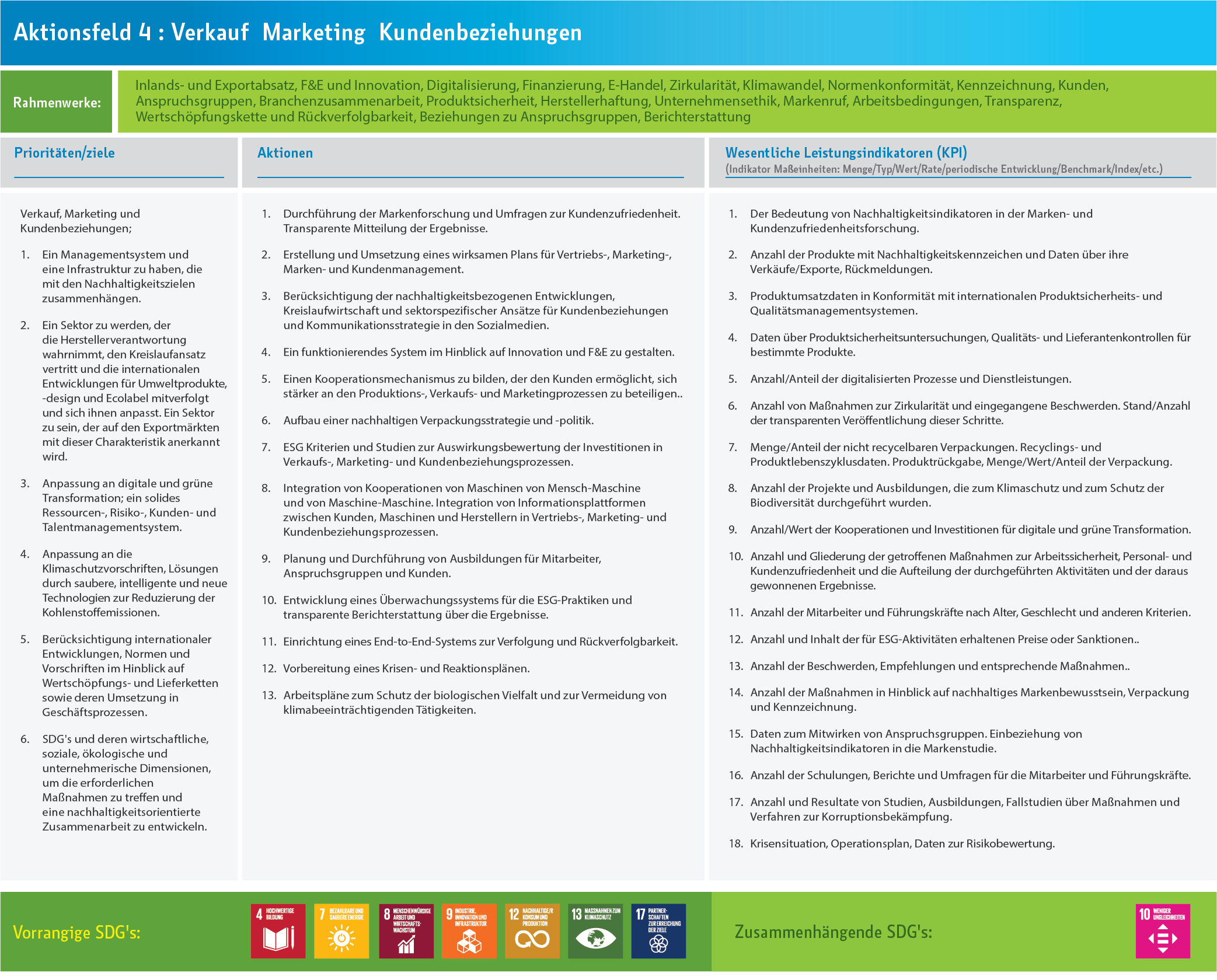Select KPI 15 Daten zum Mitwirken von Anspruchsgruppen
This screenshot has width=1217, height=980.
click(905, 741)
